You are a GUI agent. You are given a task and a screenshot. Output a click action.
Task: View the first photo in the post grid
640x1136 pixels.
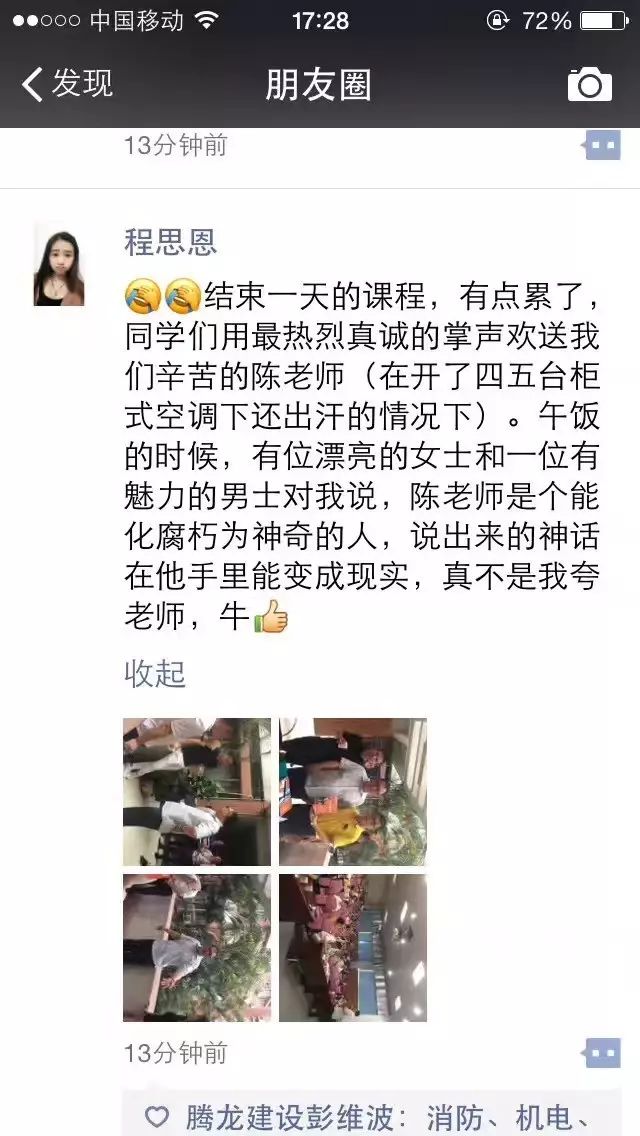197,792
